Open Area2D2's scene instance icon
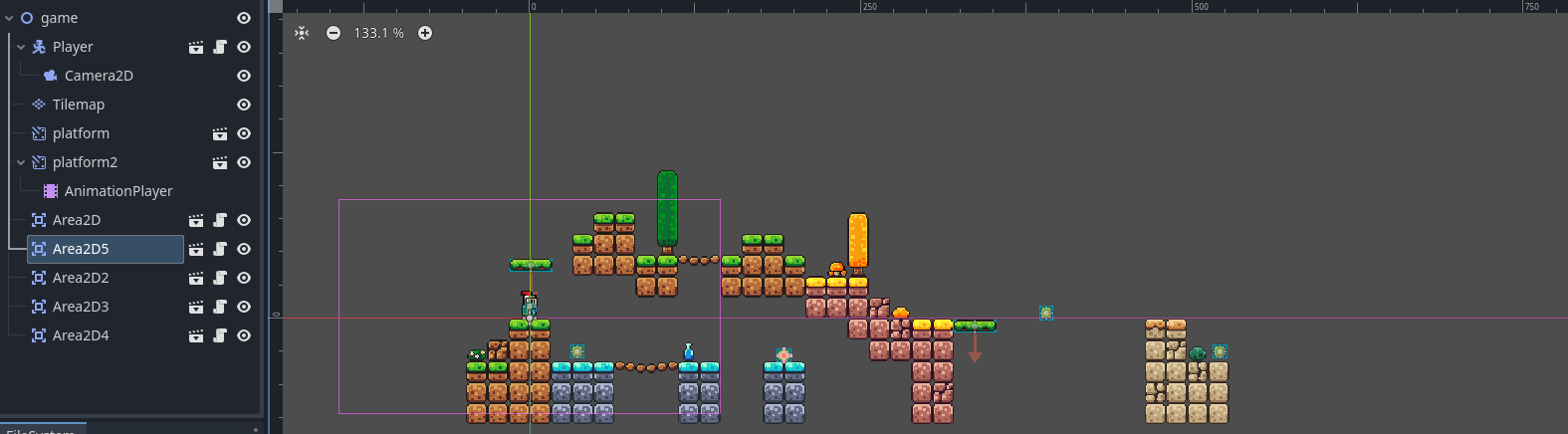1568x434 pixels. coord(196,278)
